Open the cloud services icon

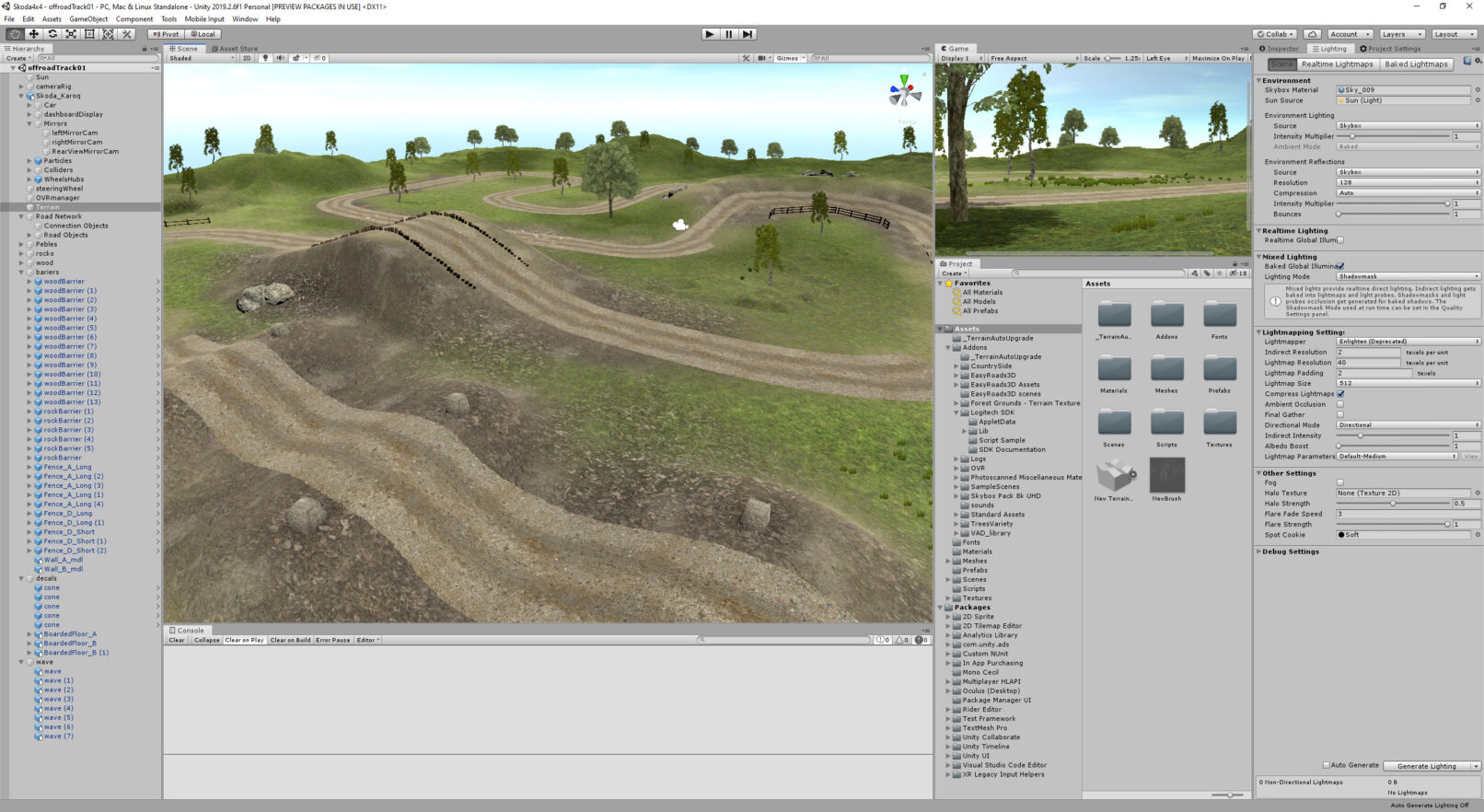pos(1313,34)
